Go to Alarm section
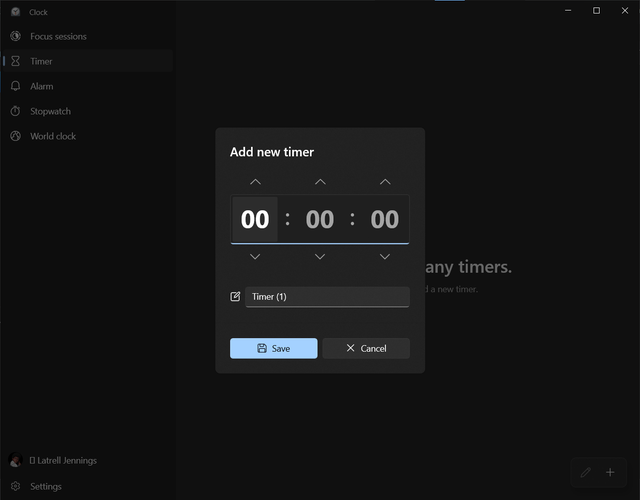 [x=87, y=86]
